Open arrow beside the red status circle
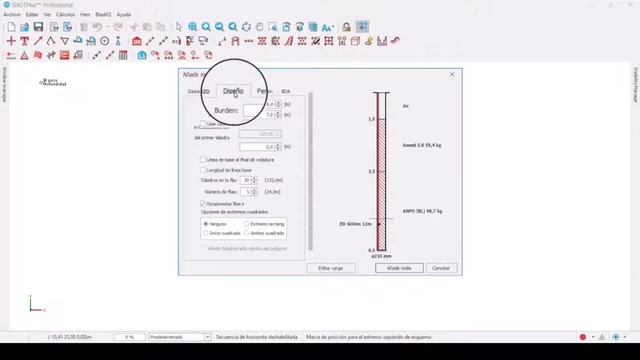The height and width of the screenshot is (360, 640). pyautogui.click(x=593, y=337)
